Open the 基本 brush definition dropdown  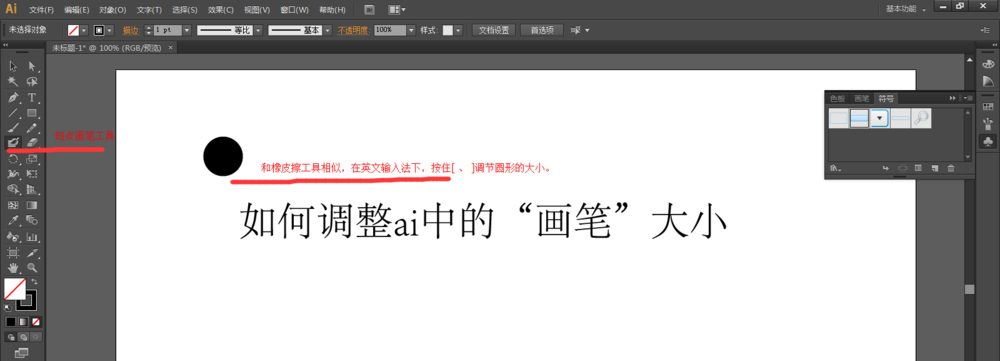pos(328,30)
